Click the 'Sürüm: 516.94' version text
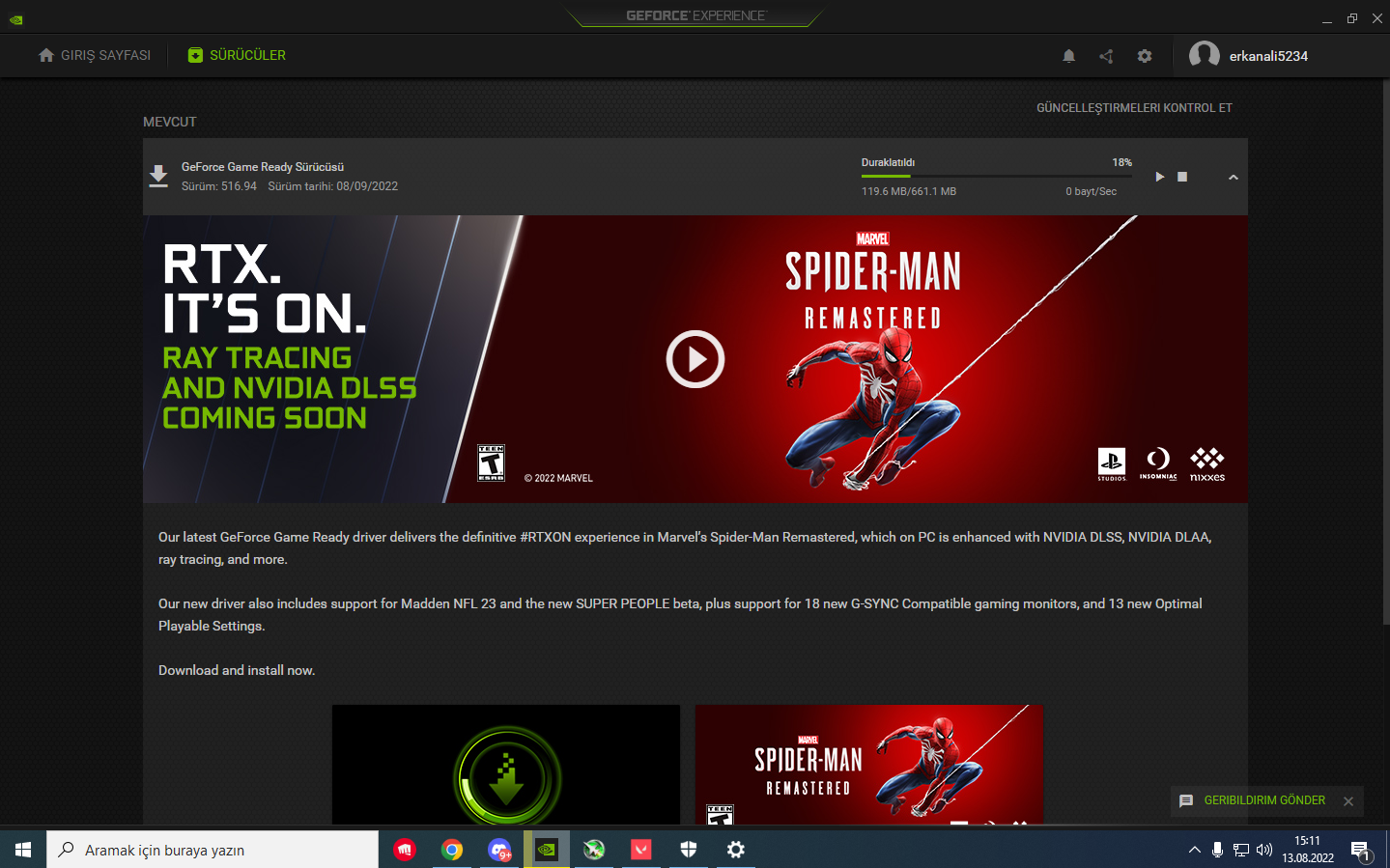 [x=219, y=186]
